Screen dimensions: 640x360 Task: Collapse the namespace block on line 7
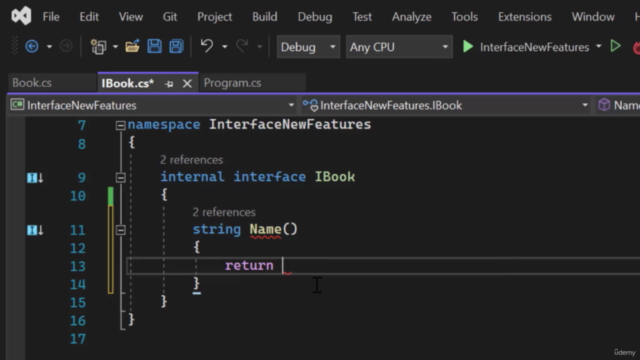(x=120, y=125)
